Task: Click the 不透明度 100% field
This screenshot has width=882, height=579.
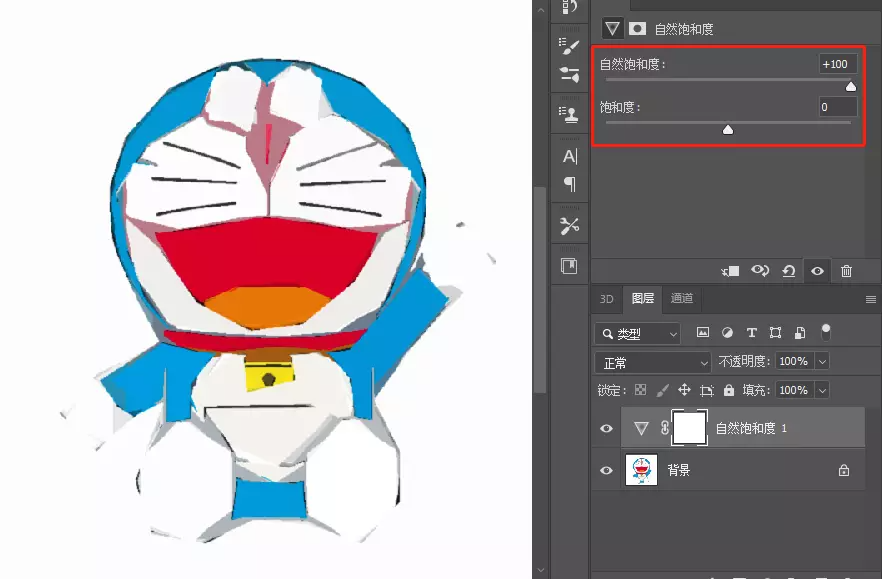Action: (x=794, y=361)
